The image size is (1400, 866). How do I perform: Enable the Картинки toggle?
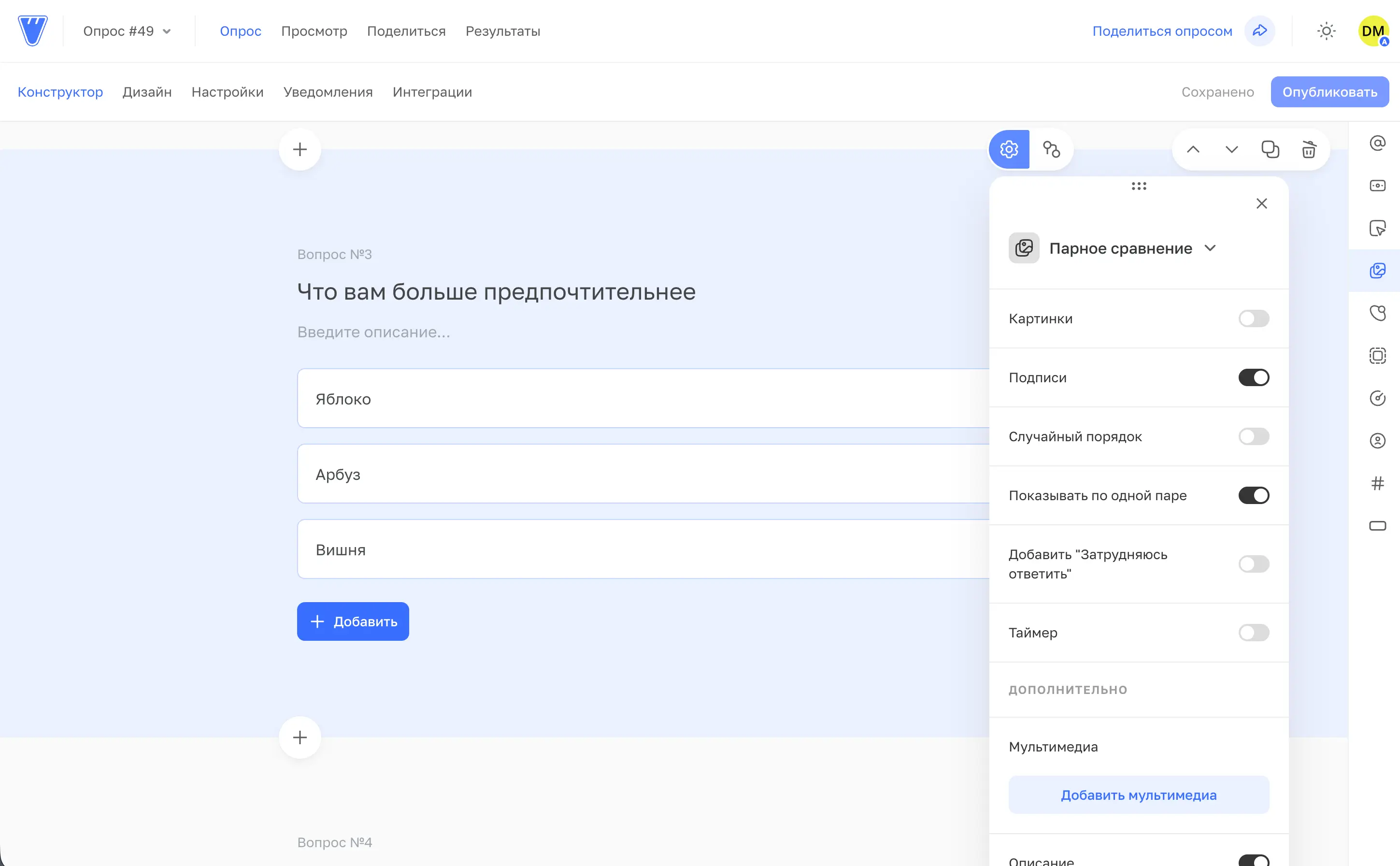coord(1254,319)
